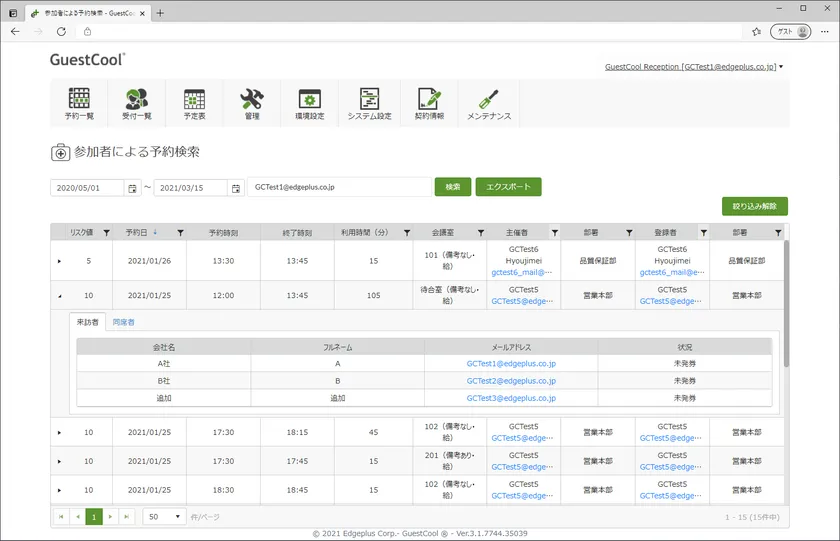Switch to the 同席者 tab
The height and width of the screenshot is (541, 840).
pyautogui.click(x=124, y=323)
